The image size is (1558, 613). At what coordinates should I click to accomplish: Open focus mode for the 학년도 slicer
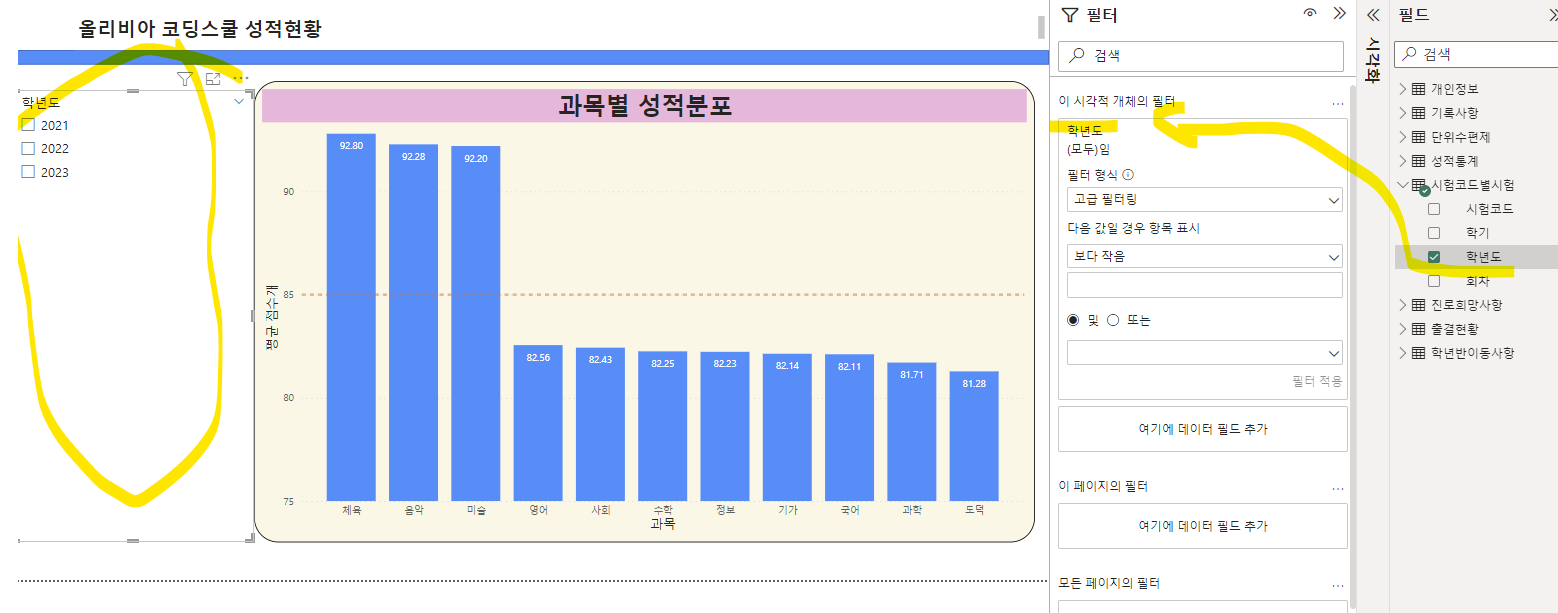213,78
